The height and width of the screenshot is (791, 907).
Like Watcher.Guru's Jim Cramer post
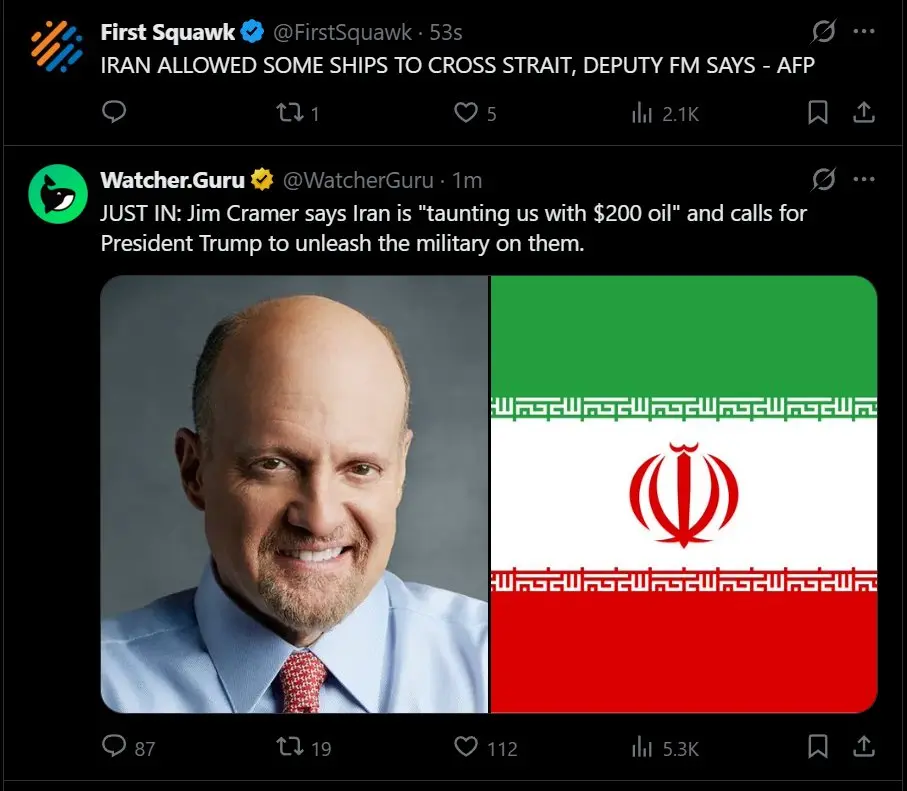click(x=464, y=748)
